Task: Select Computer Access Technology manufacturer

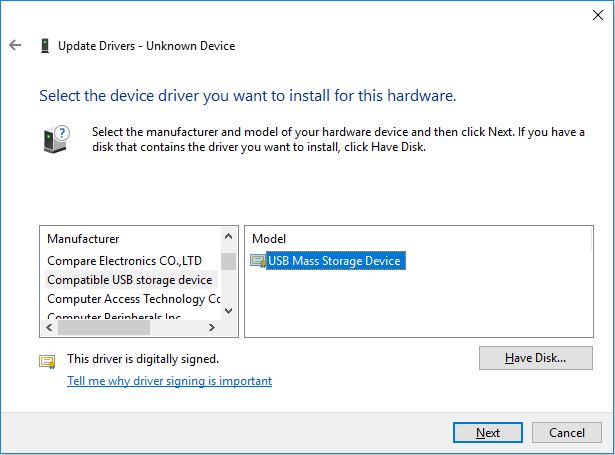Action: pyautogui.click(x=132, y=299)
